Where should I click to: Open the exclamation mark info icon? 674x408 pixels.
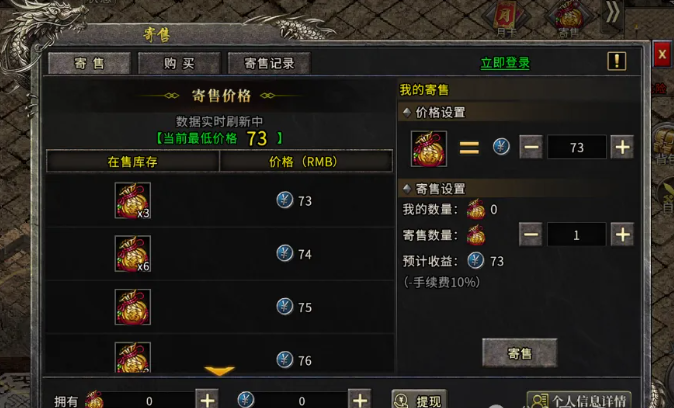click(x=616, y=61)
